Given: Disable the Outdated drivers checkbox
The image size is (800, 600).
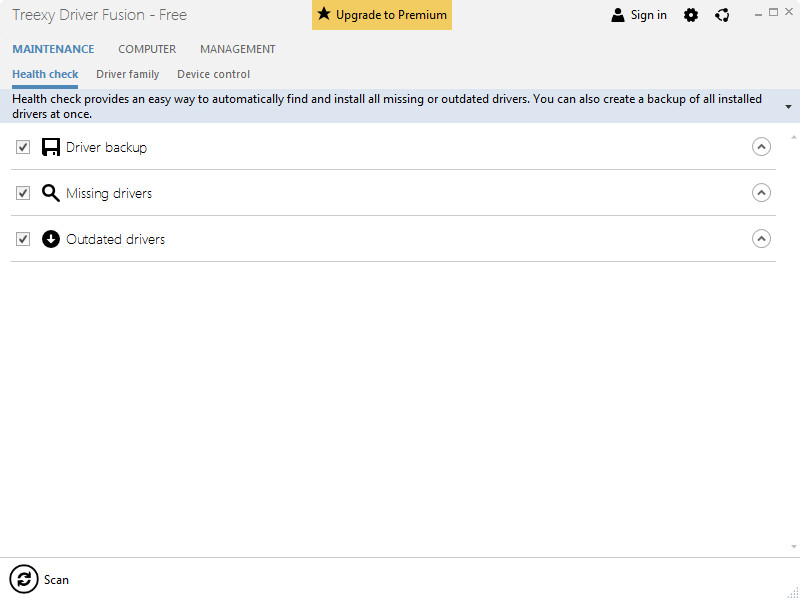Looking at the screenshot, I should (23, 239).
